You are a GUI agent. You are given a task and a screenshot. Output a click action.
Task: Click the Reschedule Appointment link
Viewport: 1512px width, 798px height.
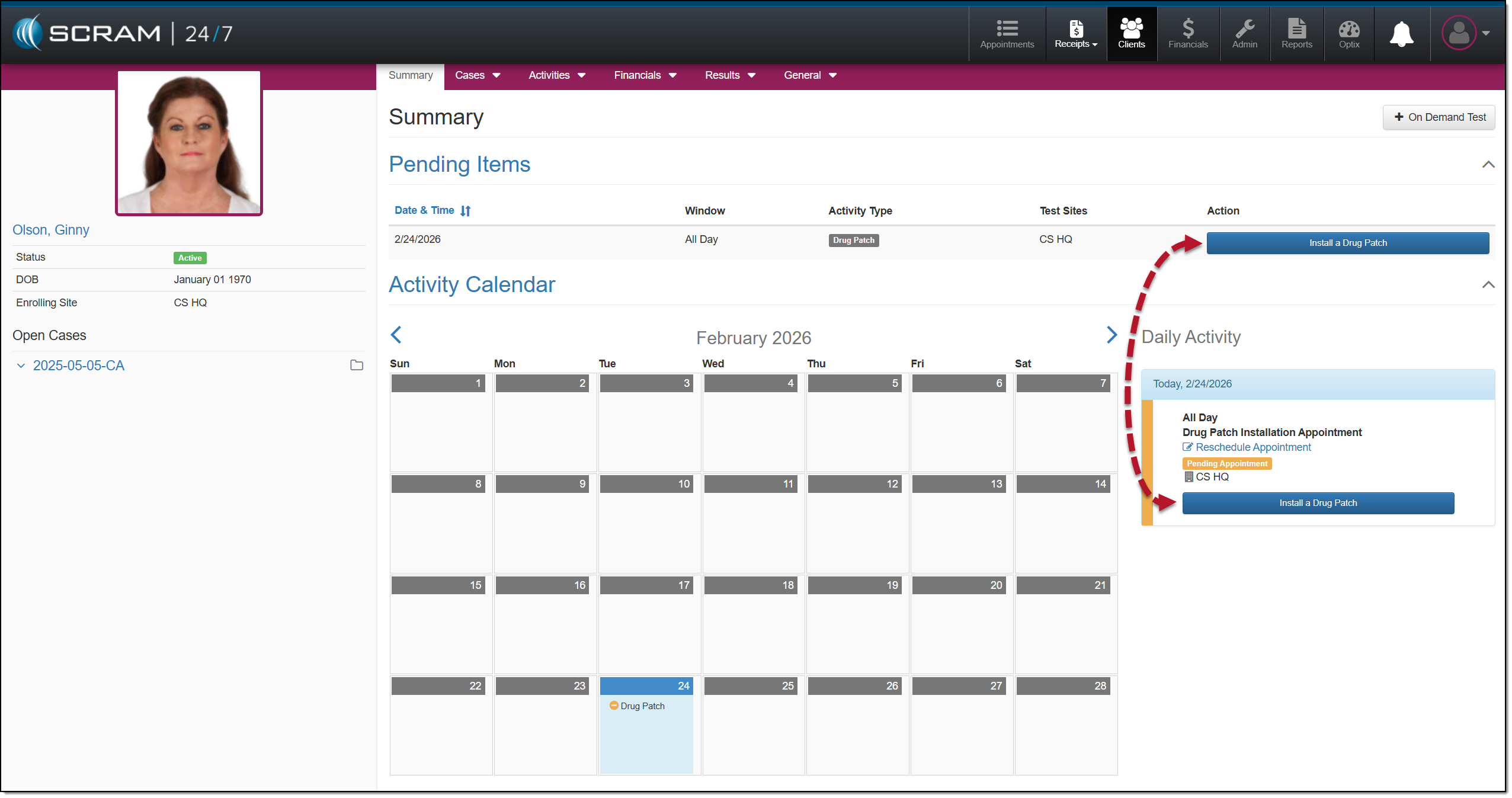[x=1252, y=447]
